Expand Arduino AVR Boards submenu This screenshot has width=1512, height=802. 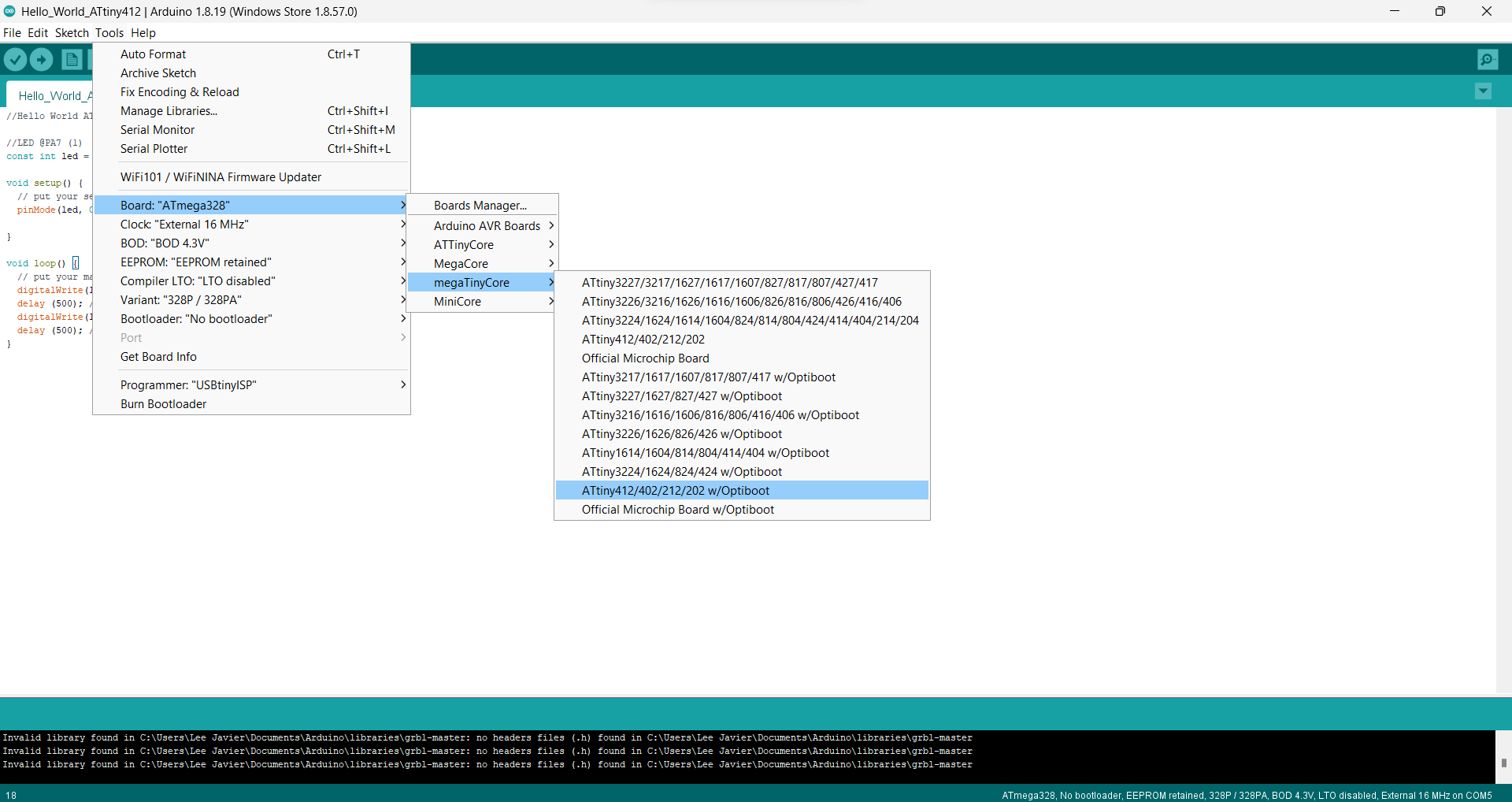[482, 226]
